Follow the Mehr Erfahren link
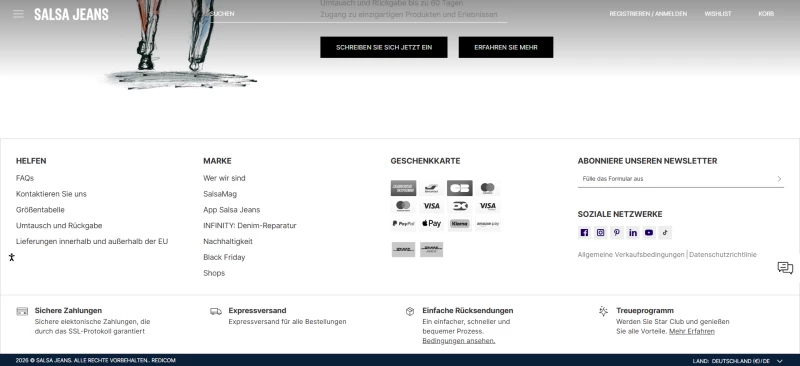800x366 pixels. 692,331
